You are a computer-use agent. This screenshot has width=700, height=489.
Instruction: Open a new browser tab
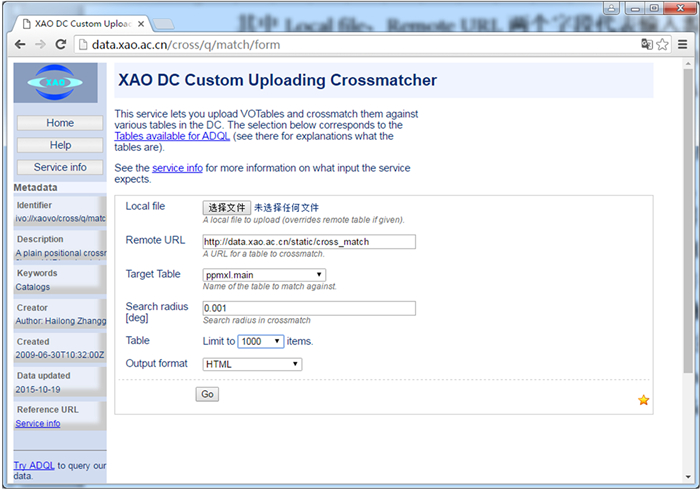165,22
